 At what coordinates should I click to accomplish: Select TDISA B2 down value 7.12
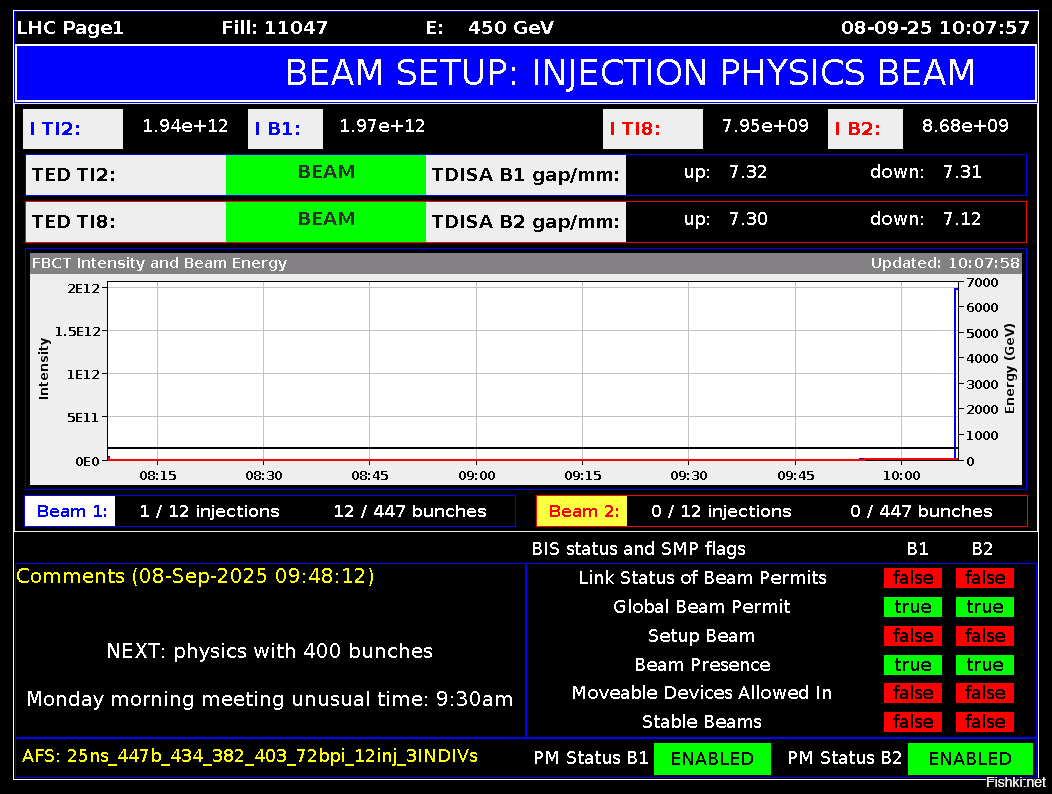962,219
